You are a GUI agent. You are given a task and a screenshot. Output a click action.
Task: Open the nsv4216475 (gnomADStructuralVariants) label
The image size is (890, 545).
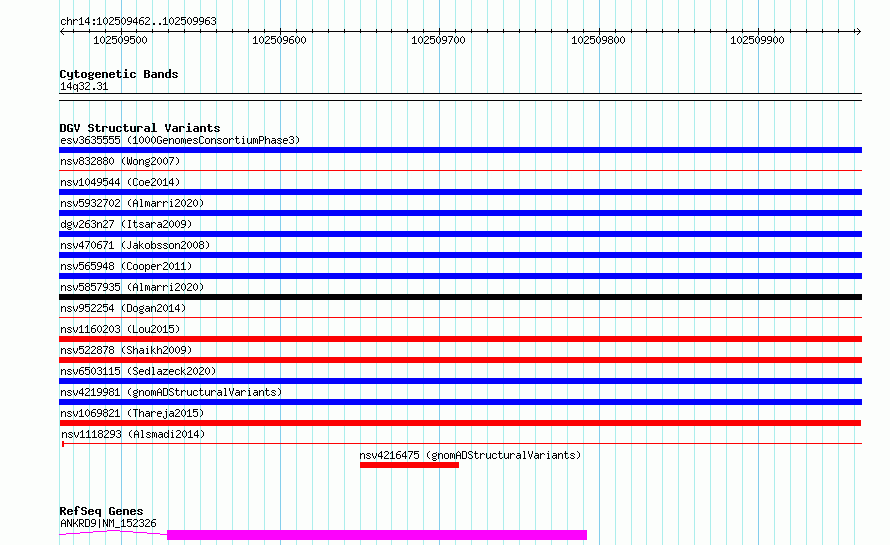tap(470, 455)
